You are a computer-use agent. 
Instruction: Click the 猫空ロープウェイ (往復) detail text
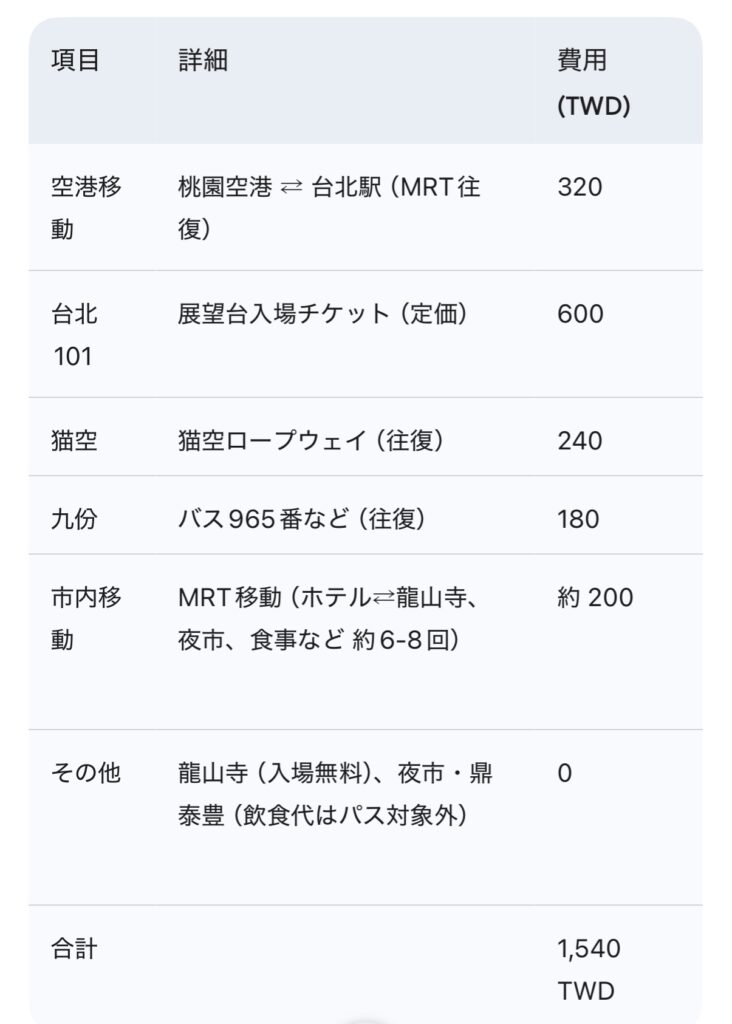tap(311, 440)
